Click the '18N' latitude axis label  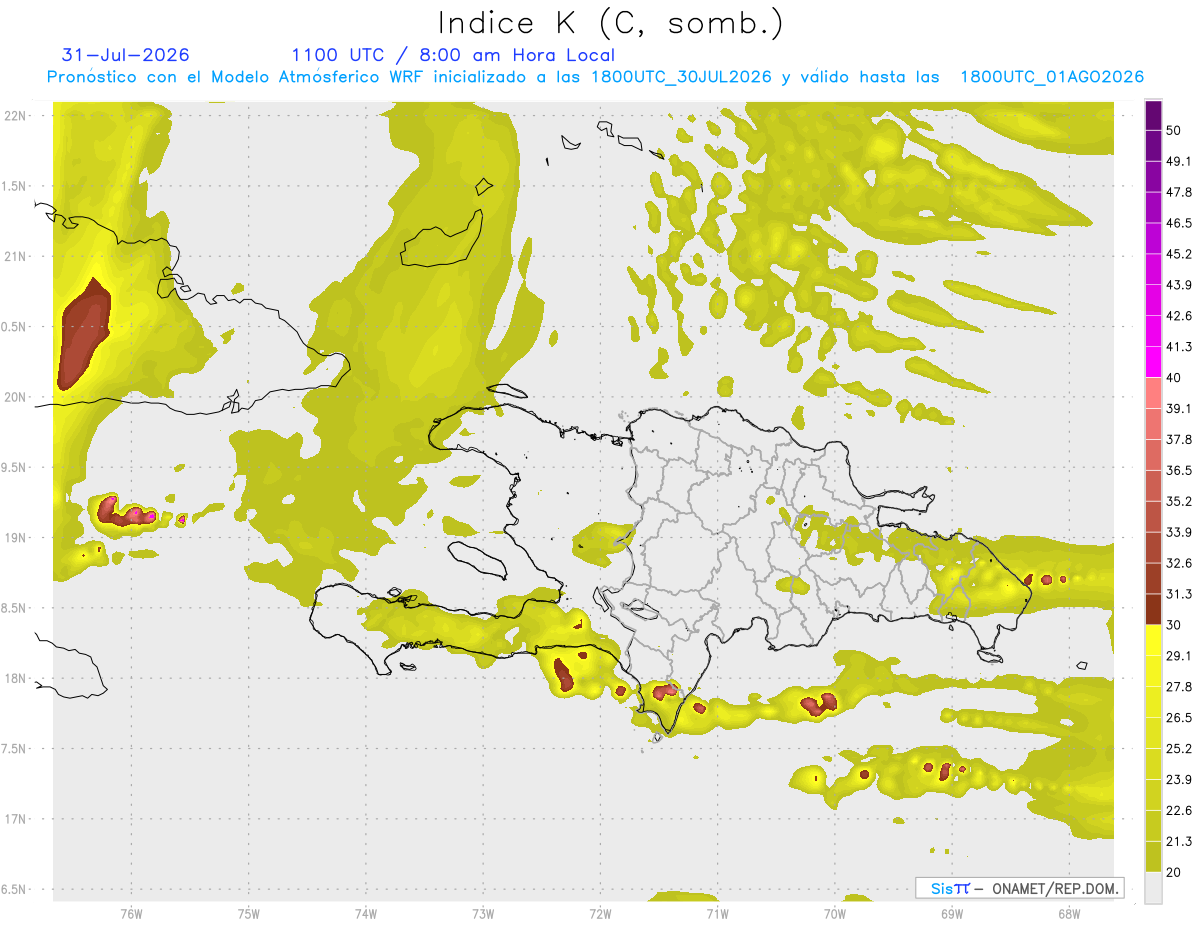tap(15, 678)
